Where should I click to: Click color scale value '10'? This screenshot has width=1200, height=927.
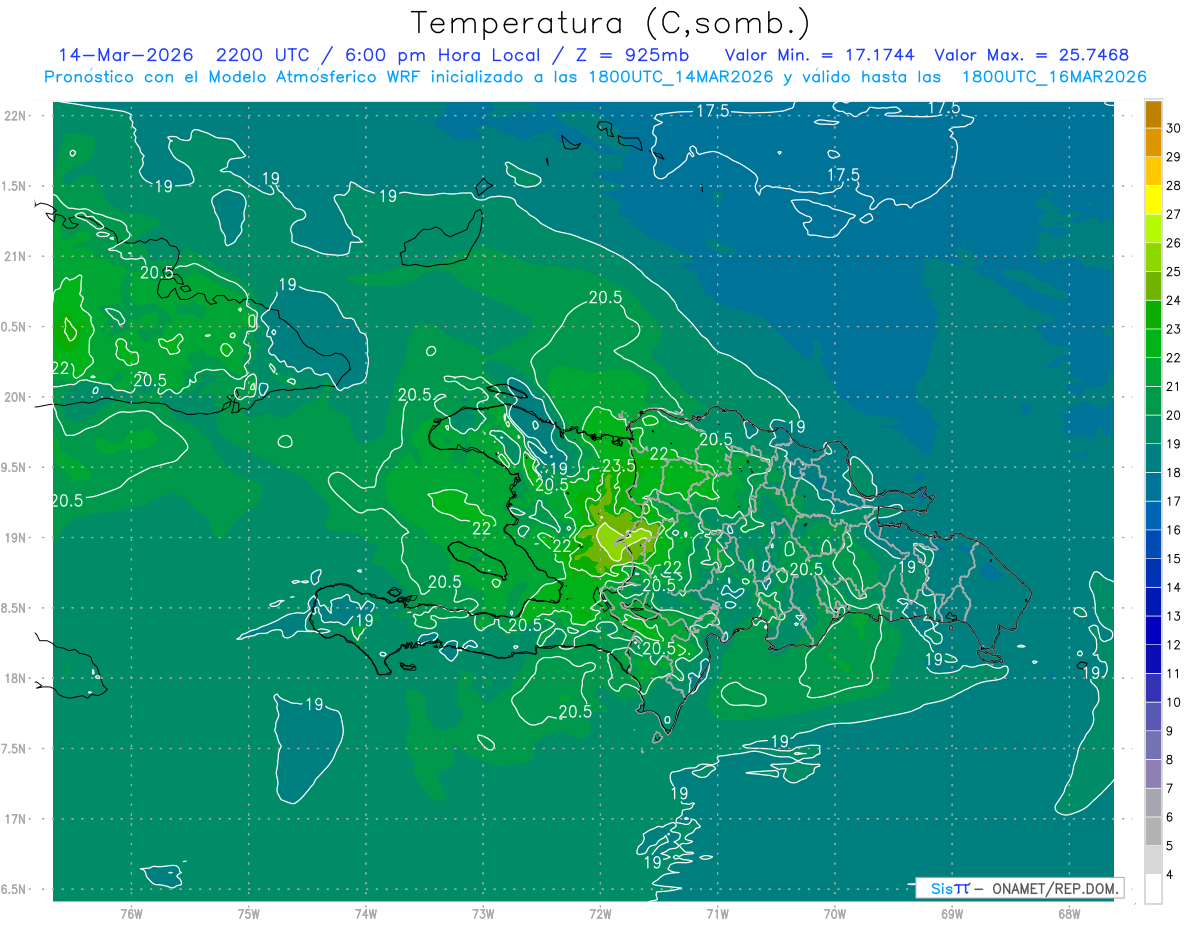(1174, 702)
